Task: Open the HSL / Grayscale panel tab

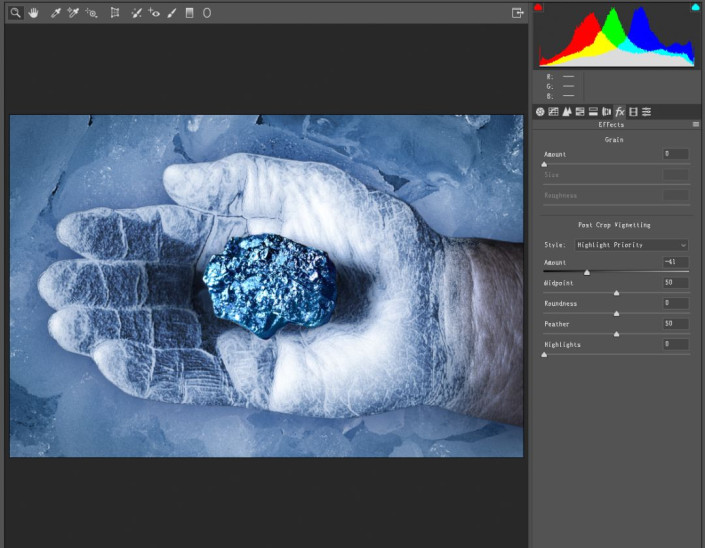Action: [580, 112]
